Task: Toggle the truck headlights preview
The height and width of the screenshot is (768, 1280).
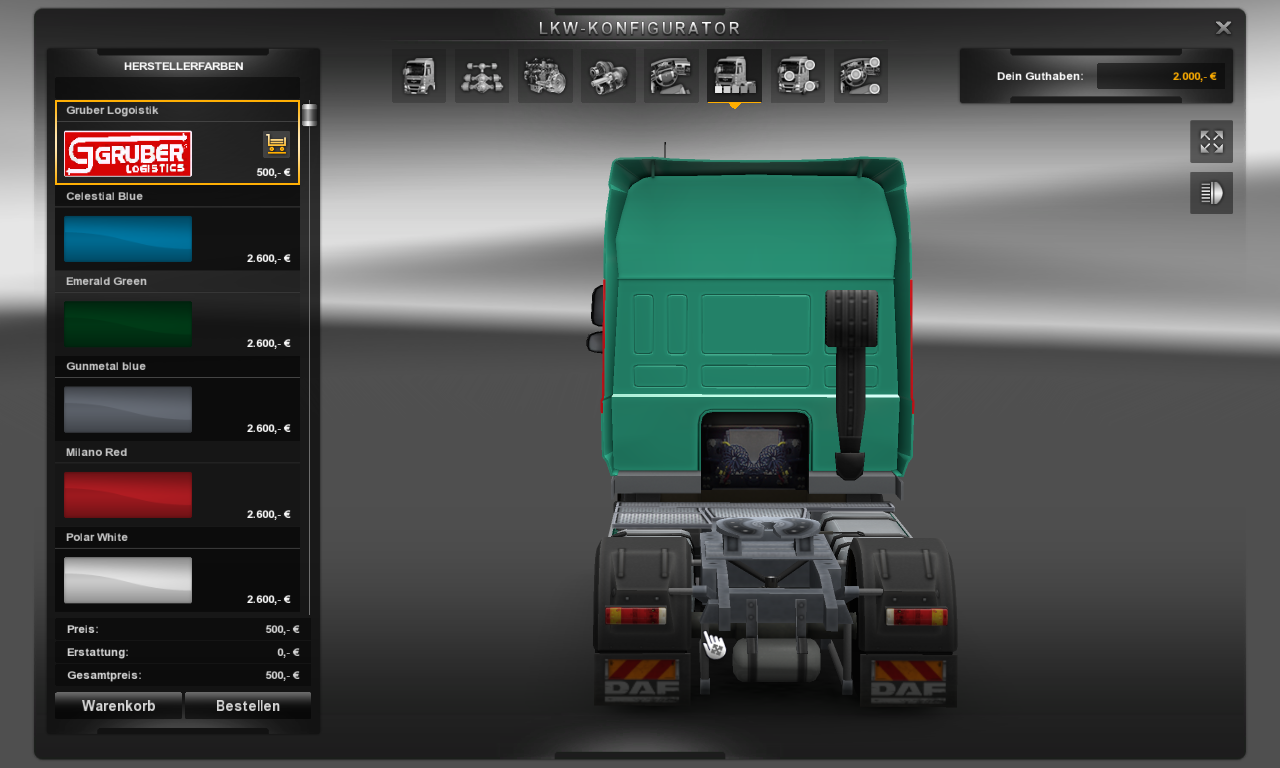Action: coord(1211,193)
